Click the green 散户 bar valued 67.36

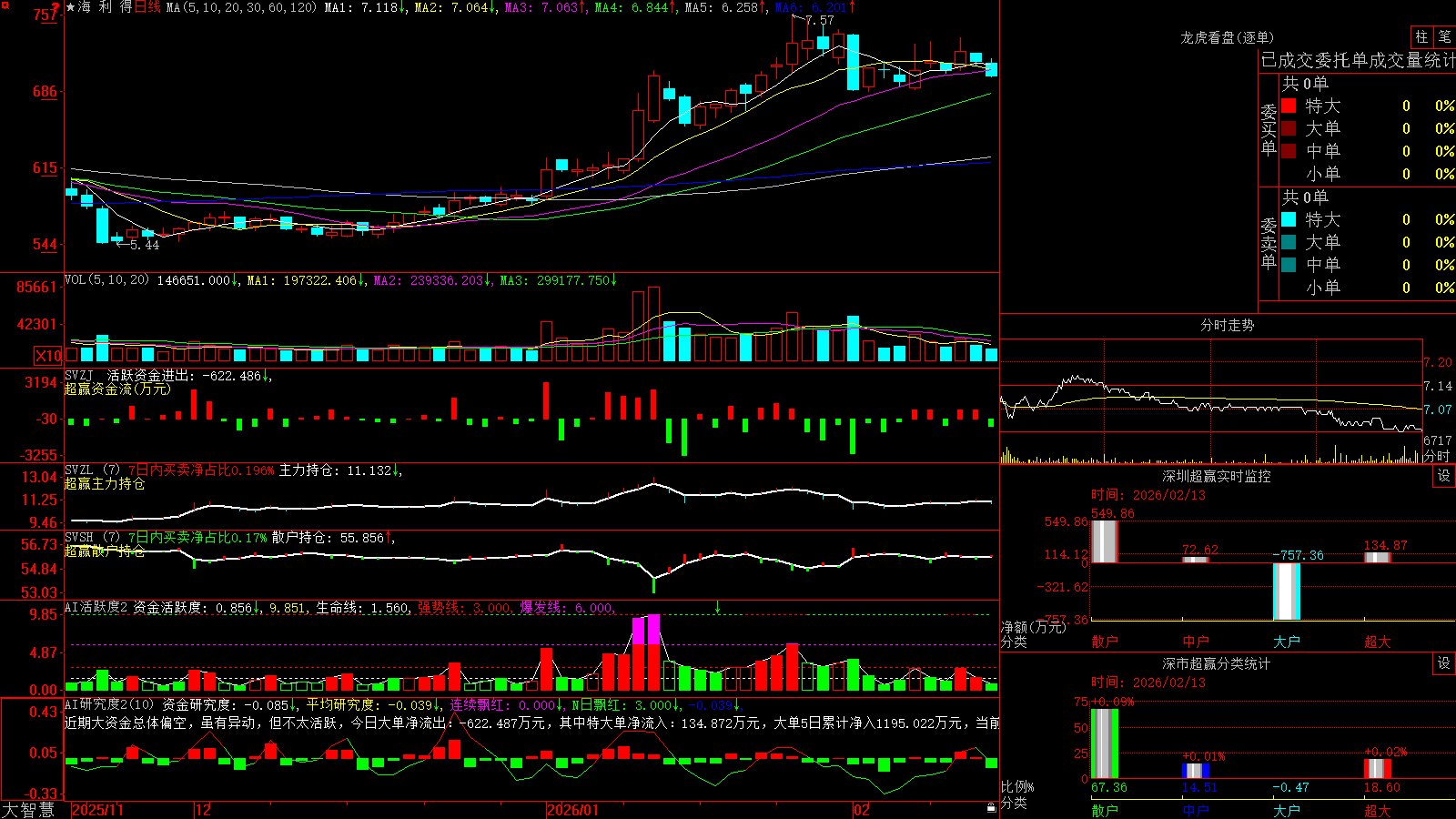coord(1104,743)
